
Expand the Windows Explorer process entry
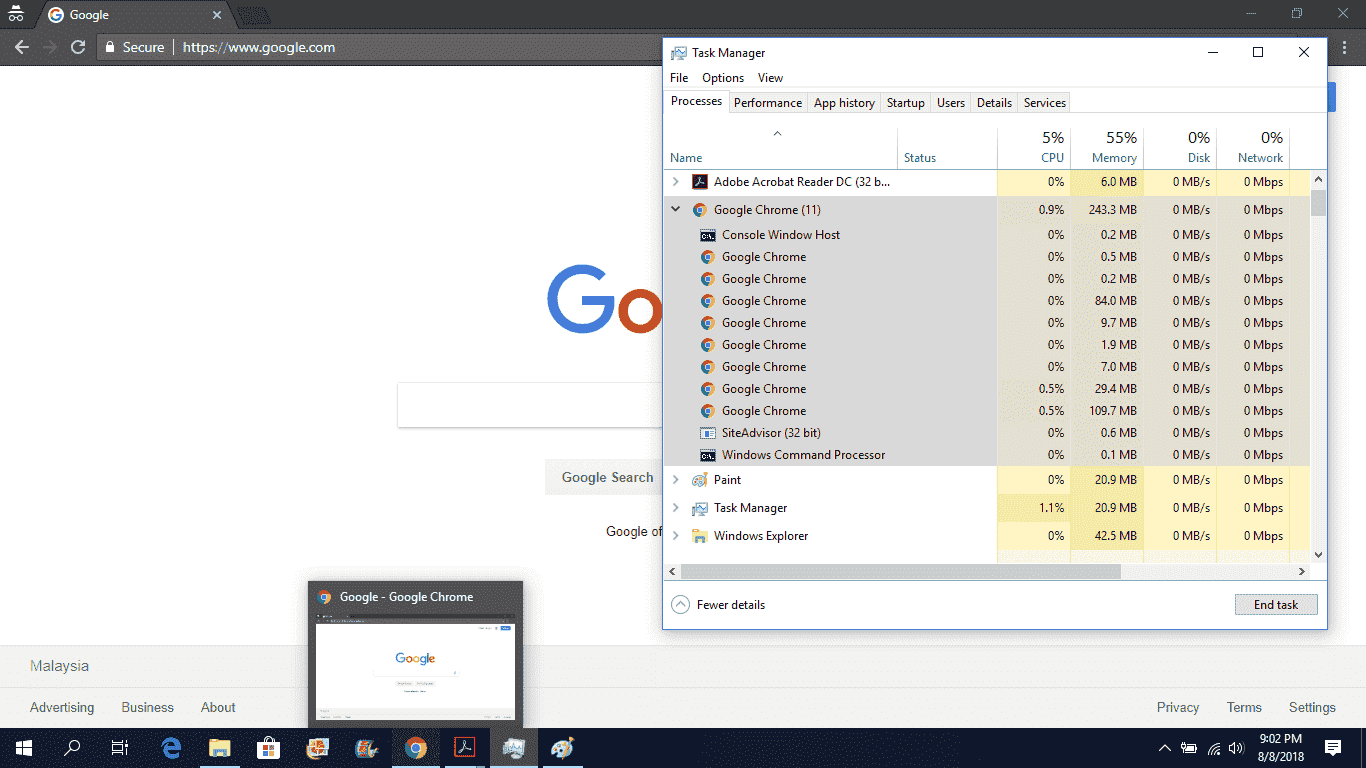(676, 536)
